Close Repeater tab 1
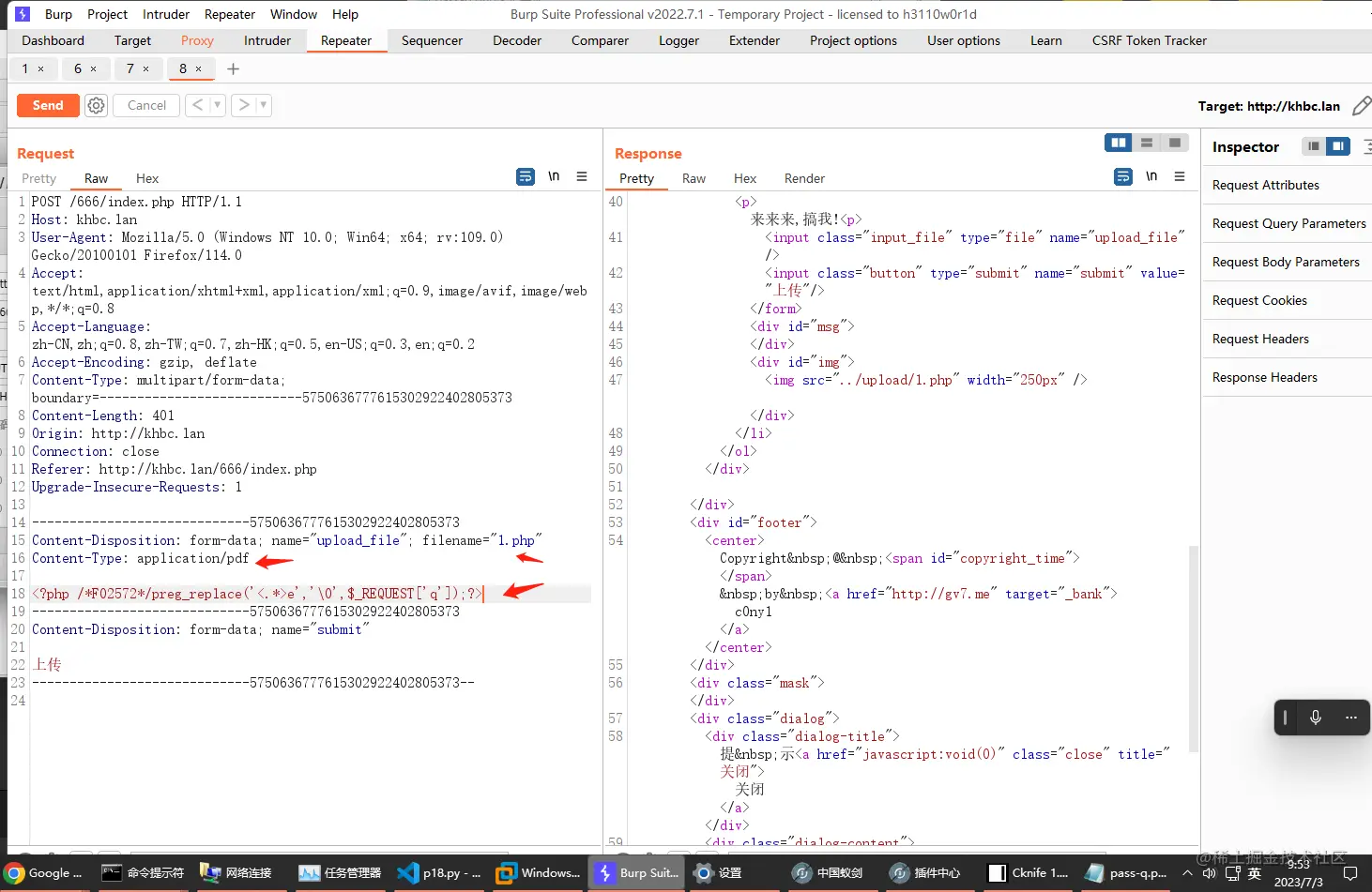This screenshot has width=1372, height=892. tap(41, 68)
